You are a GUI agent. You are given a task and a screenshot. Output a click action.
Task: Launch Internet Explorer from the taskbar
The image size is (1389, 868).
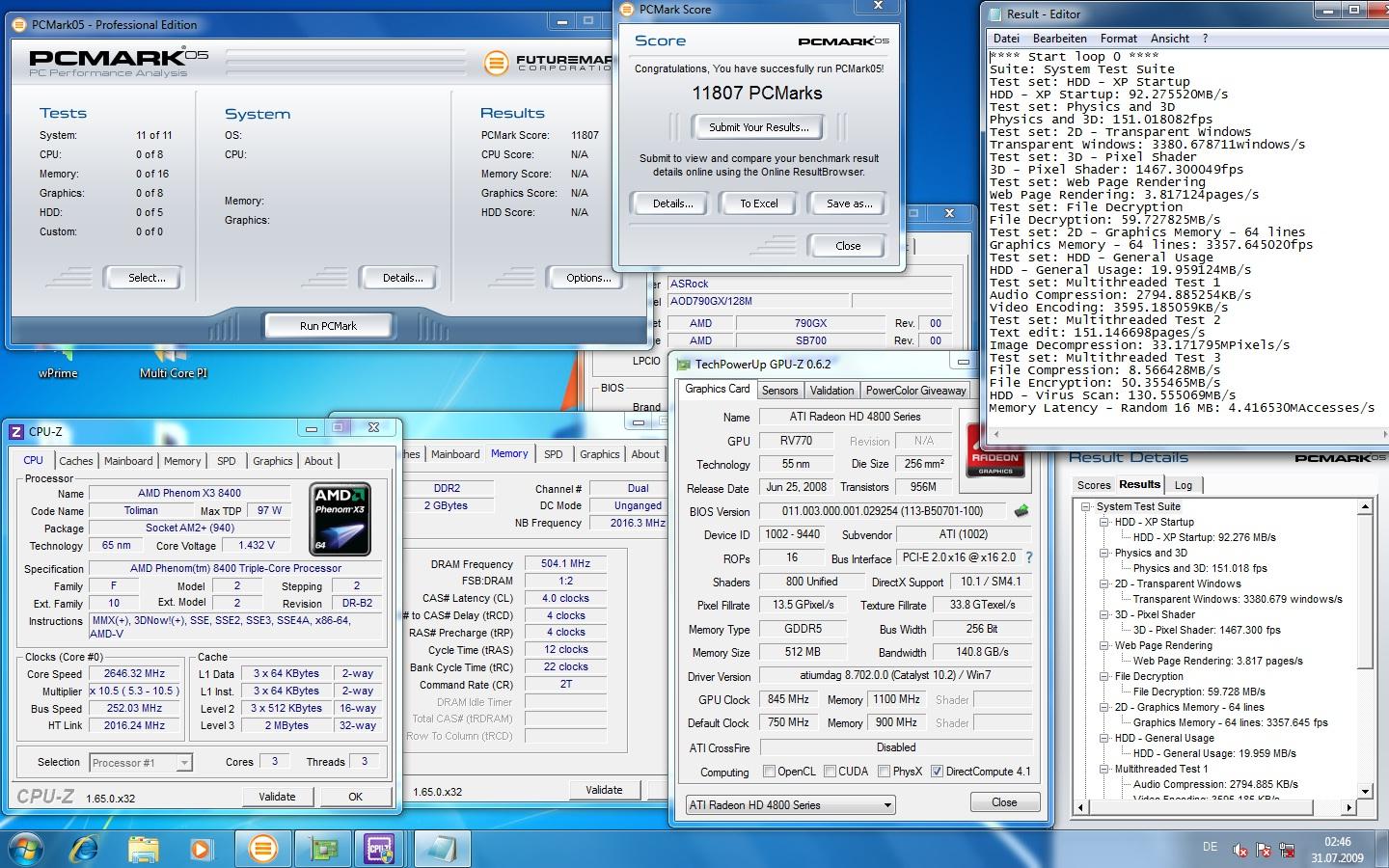(85, 849)
